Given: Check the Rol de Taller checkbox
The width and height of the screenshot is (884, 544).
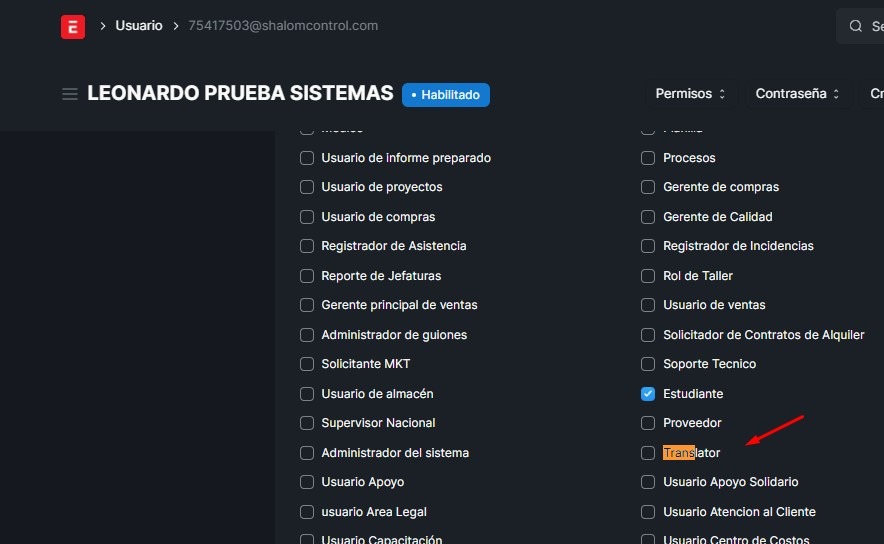Looking at the screenshot, I should [x=648, y=276].
